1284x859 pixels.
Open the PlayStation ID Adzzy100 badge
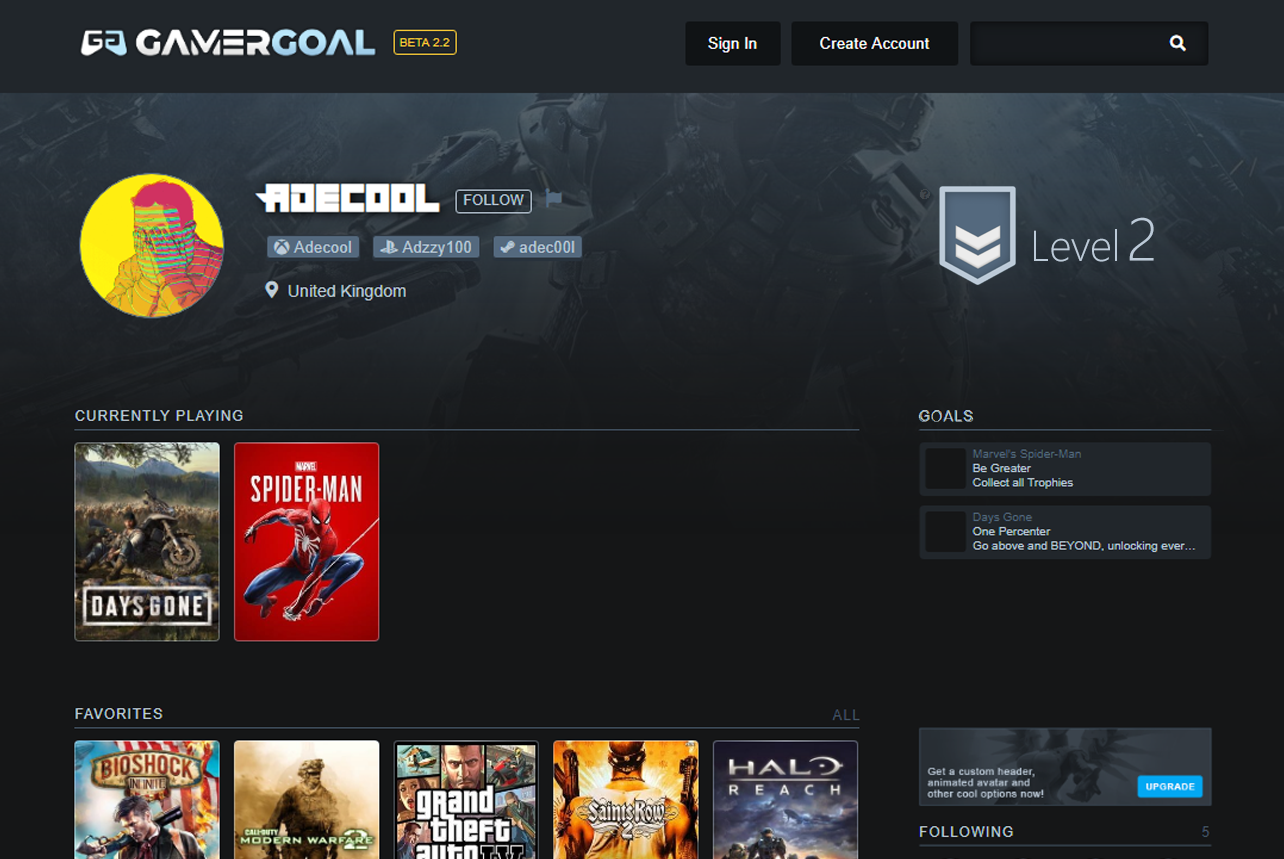point(426,247)
